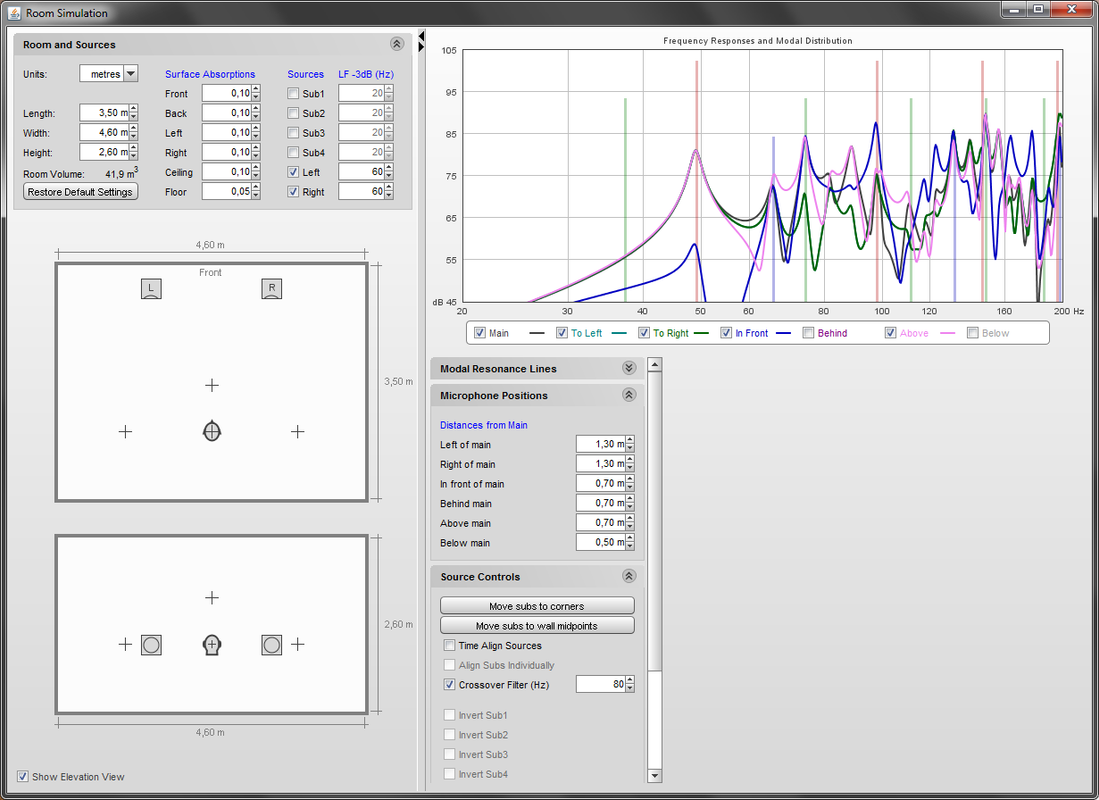Click the right speaker square in elevation view

(272, 644)
